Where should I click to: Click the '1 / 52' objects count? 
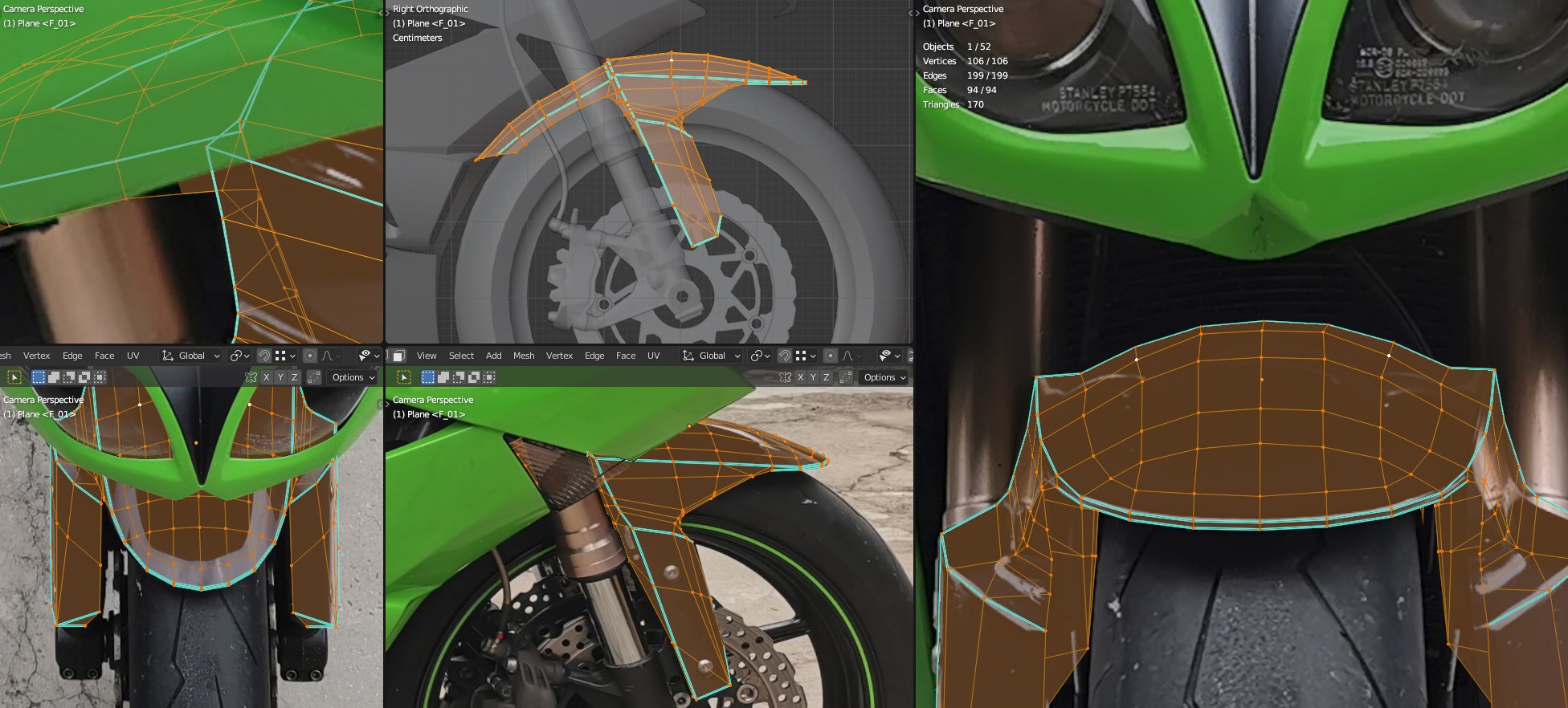[x=978, y=47]
